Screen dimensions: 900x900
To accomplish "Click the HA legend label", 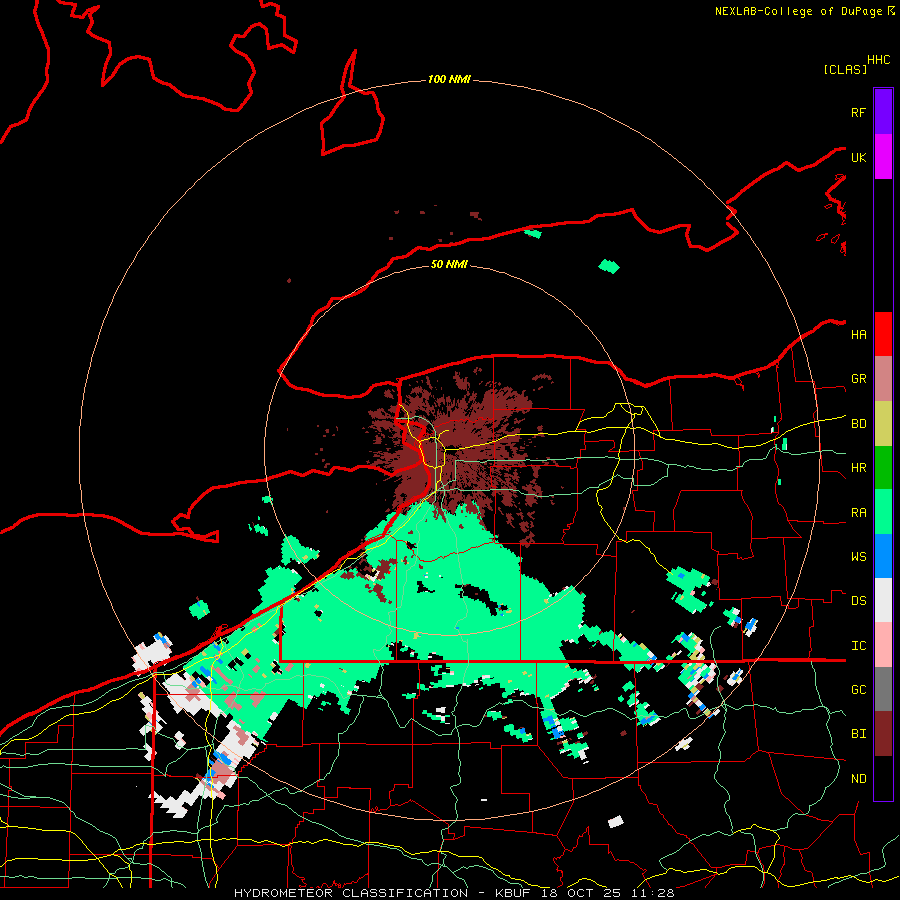I will [x=858, y=335].
